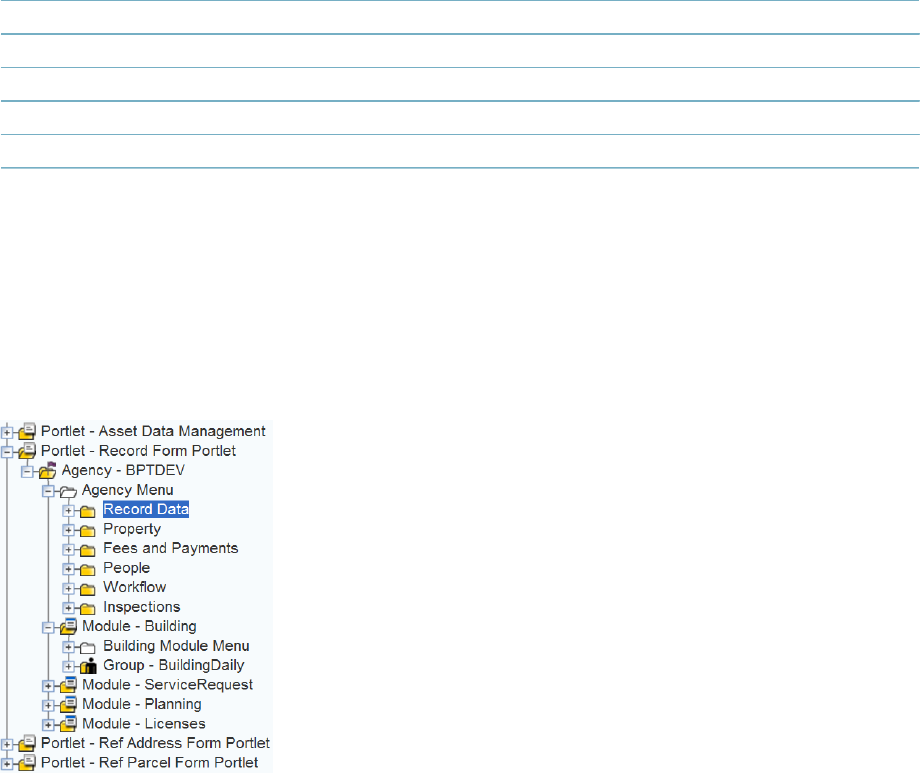920x773 pixels.
Task: Click the Module - Licenses icon
Action: pos(69,724)
